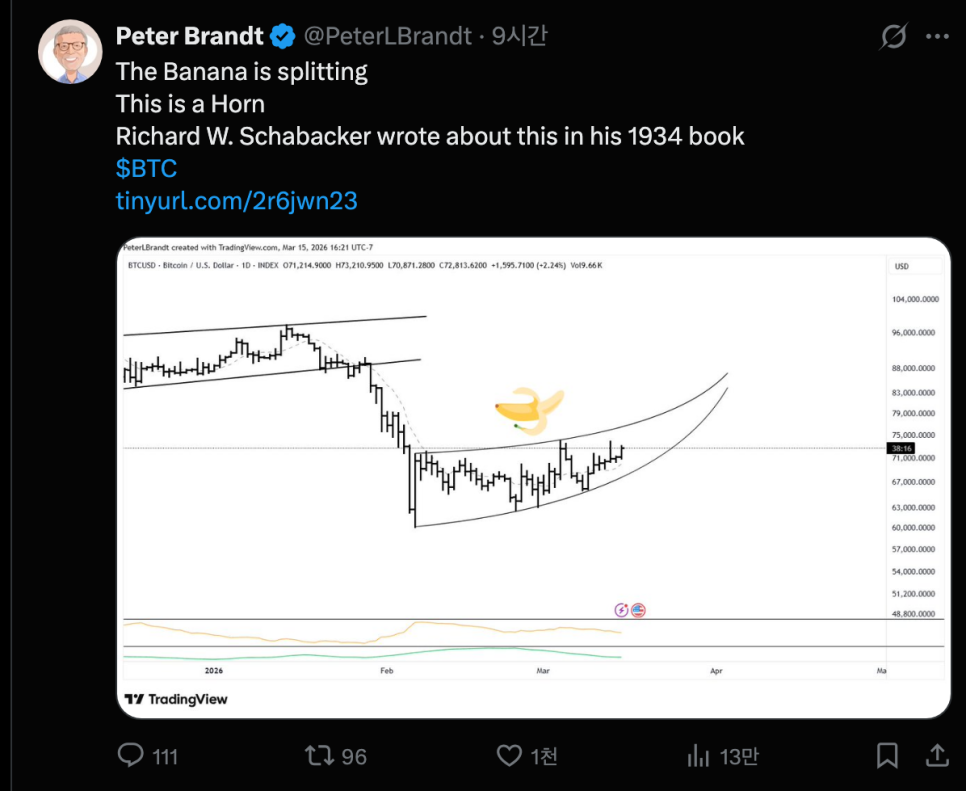The width and height of the screenshot is (966, 791).
Task: Click the blue verified badge
Action: pos(284,37)
